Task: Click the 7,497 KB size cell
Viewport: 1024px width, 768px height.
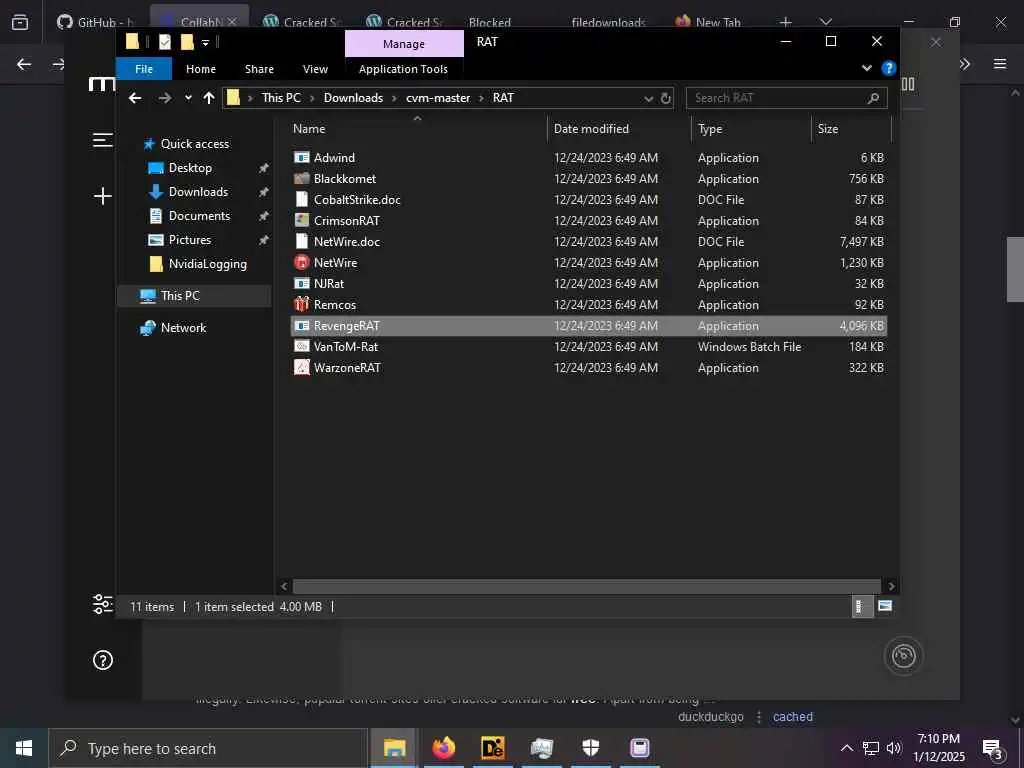Action: (861, 242)
